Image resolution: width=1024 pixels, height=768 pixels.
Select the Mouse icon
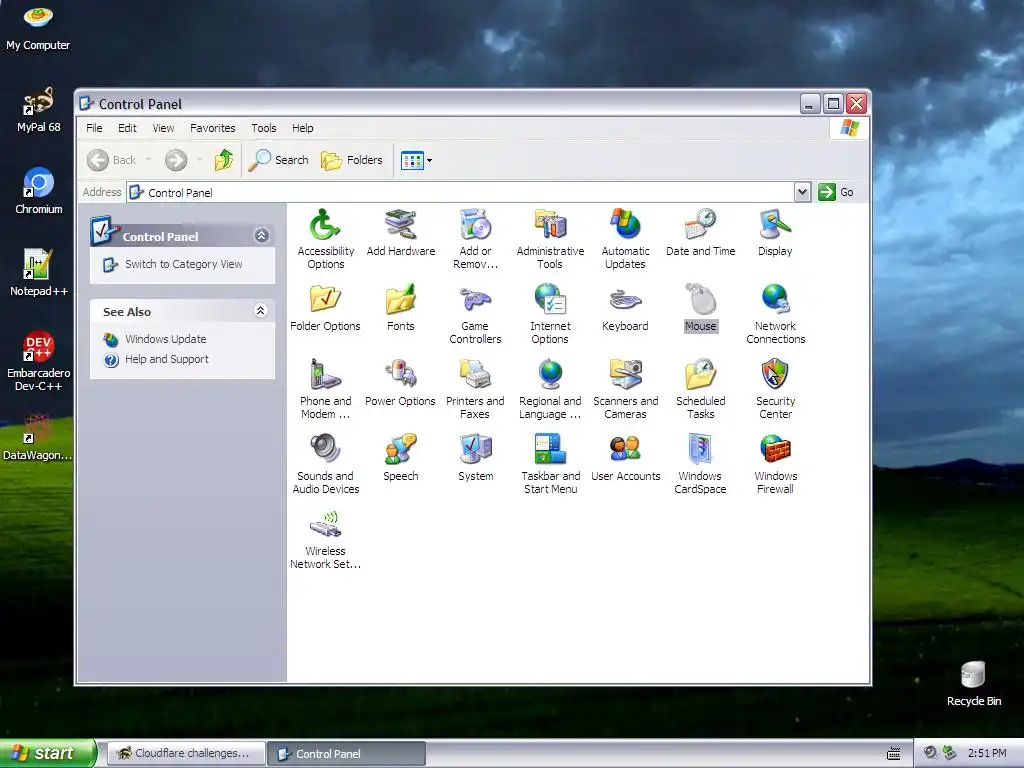pos(701,300)
